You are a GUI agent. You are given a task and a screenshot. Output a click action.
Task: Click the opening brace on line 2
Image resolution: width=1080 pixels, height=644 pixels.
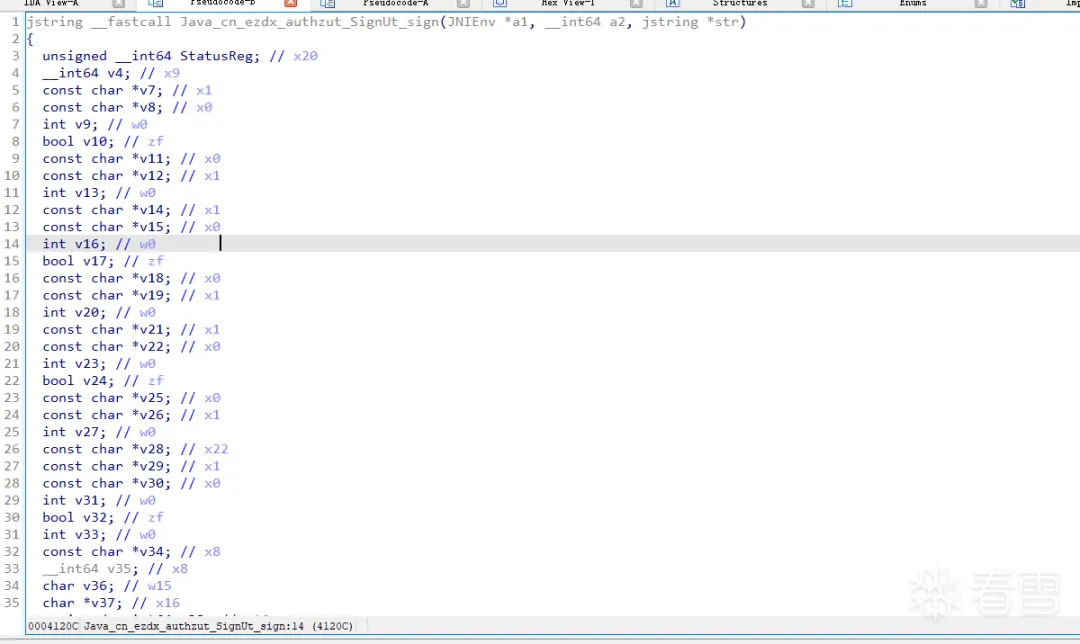pos(30,39)
